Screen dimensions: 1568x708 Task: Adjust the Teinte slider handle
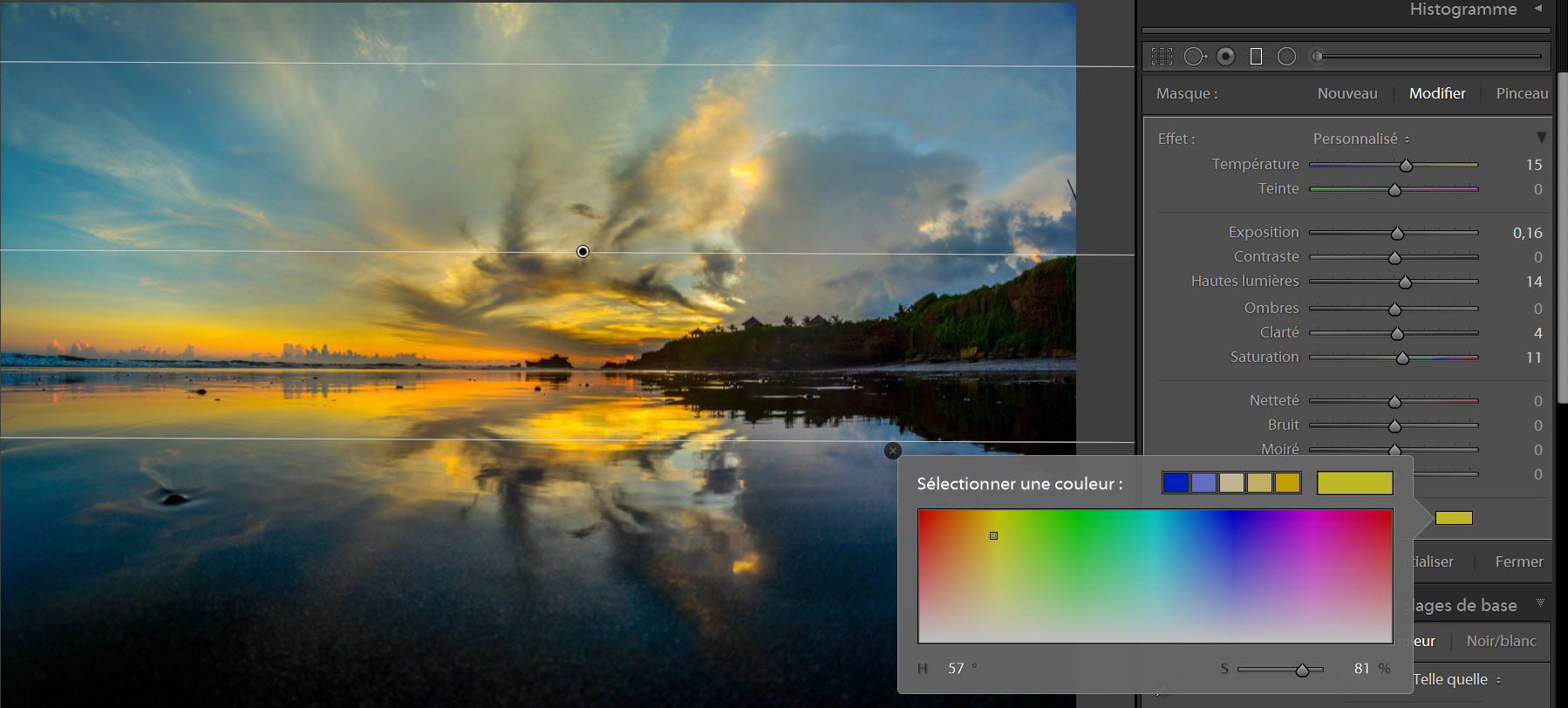click(x=1394, y=189)
